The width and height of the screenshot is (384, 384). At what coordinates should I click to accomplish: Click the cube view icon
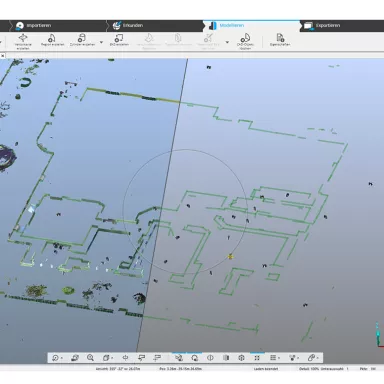coord(106,358)
